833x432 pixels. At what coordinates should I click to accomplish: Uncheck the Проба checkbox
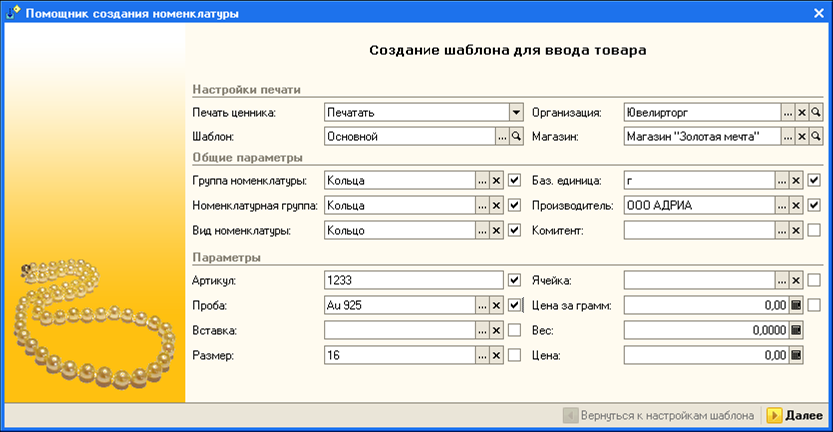[x=514, y=305]
